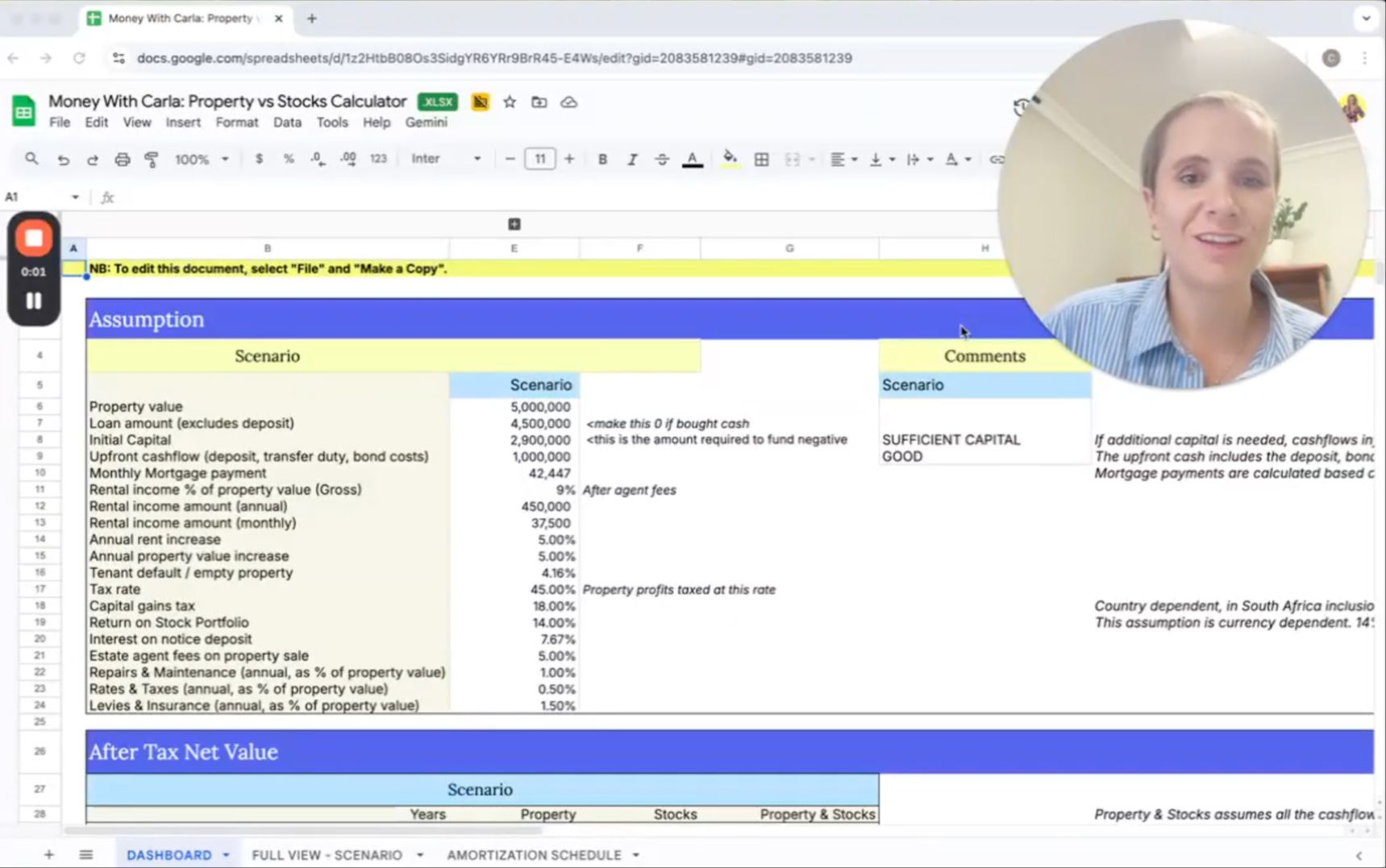Image resolution: width=1386 pixels, height=868 pixels.
Task: Click the browser address bar URL
Action: pyautogui.click(x=494, y=58)
